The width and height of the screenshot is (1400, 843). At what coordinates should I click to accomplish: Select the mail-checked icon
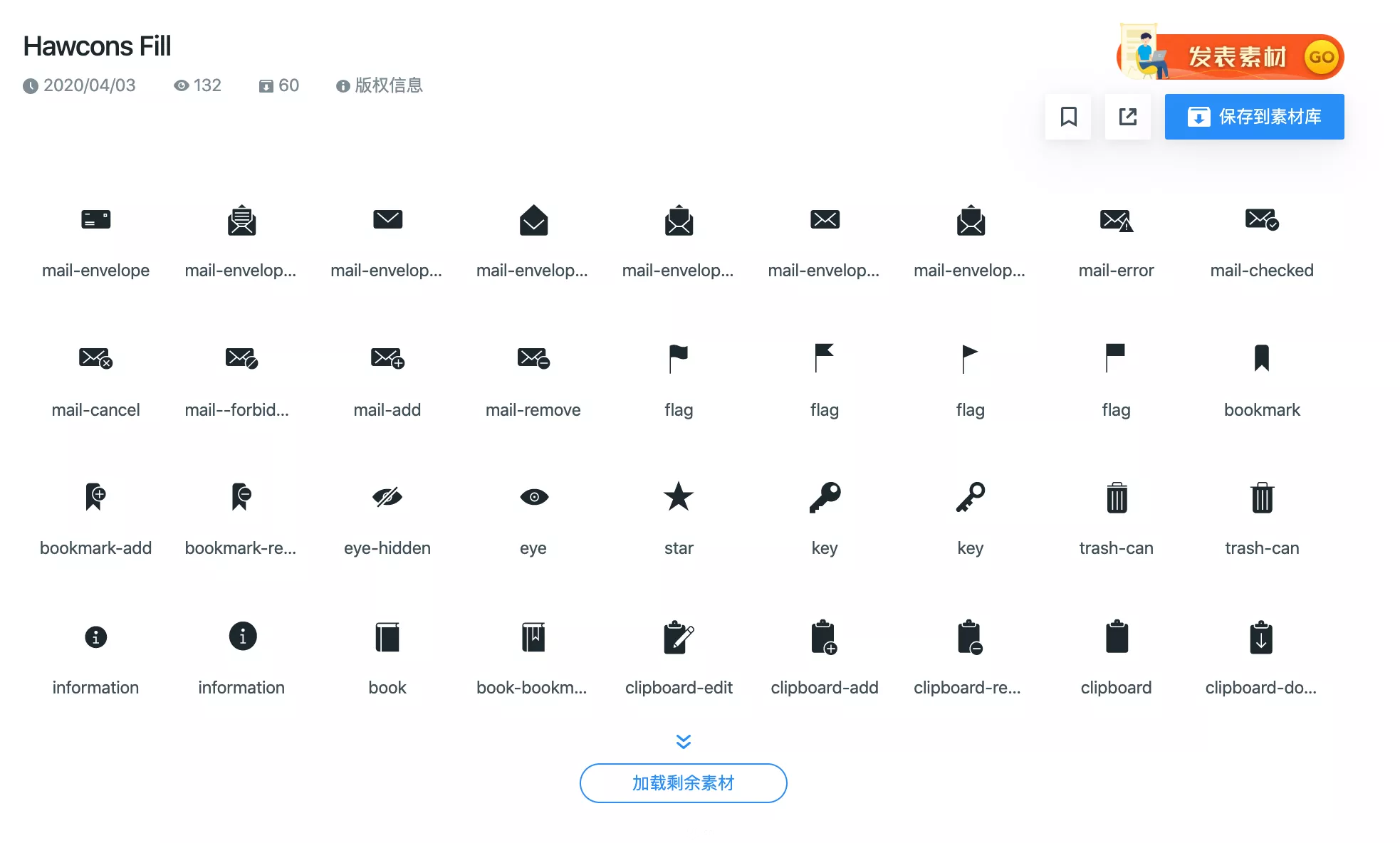point(1261,219)
